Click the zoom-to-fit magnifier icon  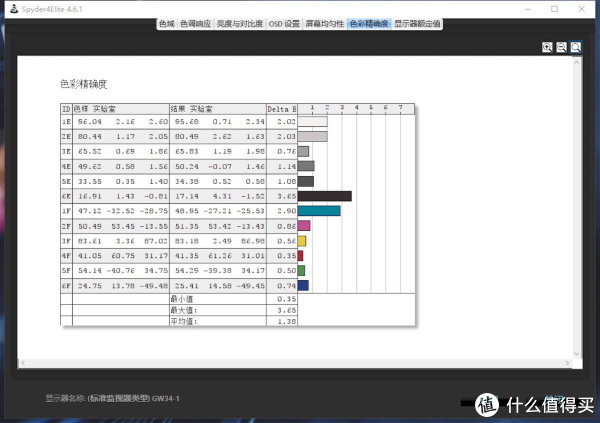click(576, 47)
